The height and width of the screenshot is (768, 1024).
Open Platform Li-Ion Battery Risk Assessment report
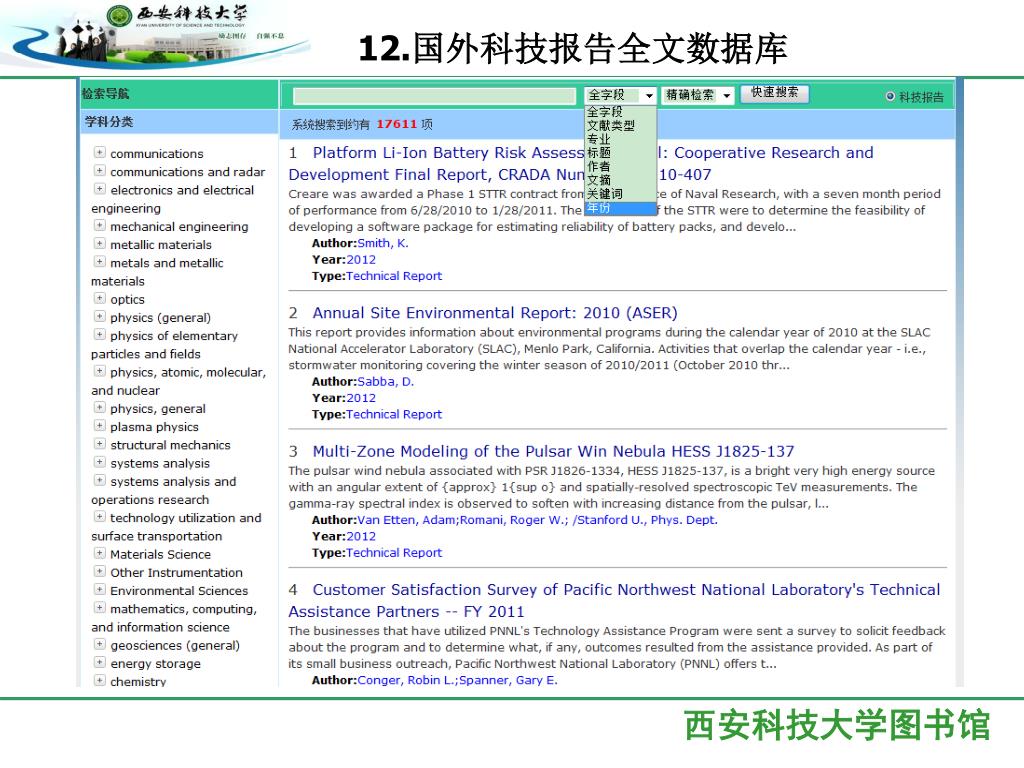point(581,163)
